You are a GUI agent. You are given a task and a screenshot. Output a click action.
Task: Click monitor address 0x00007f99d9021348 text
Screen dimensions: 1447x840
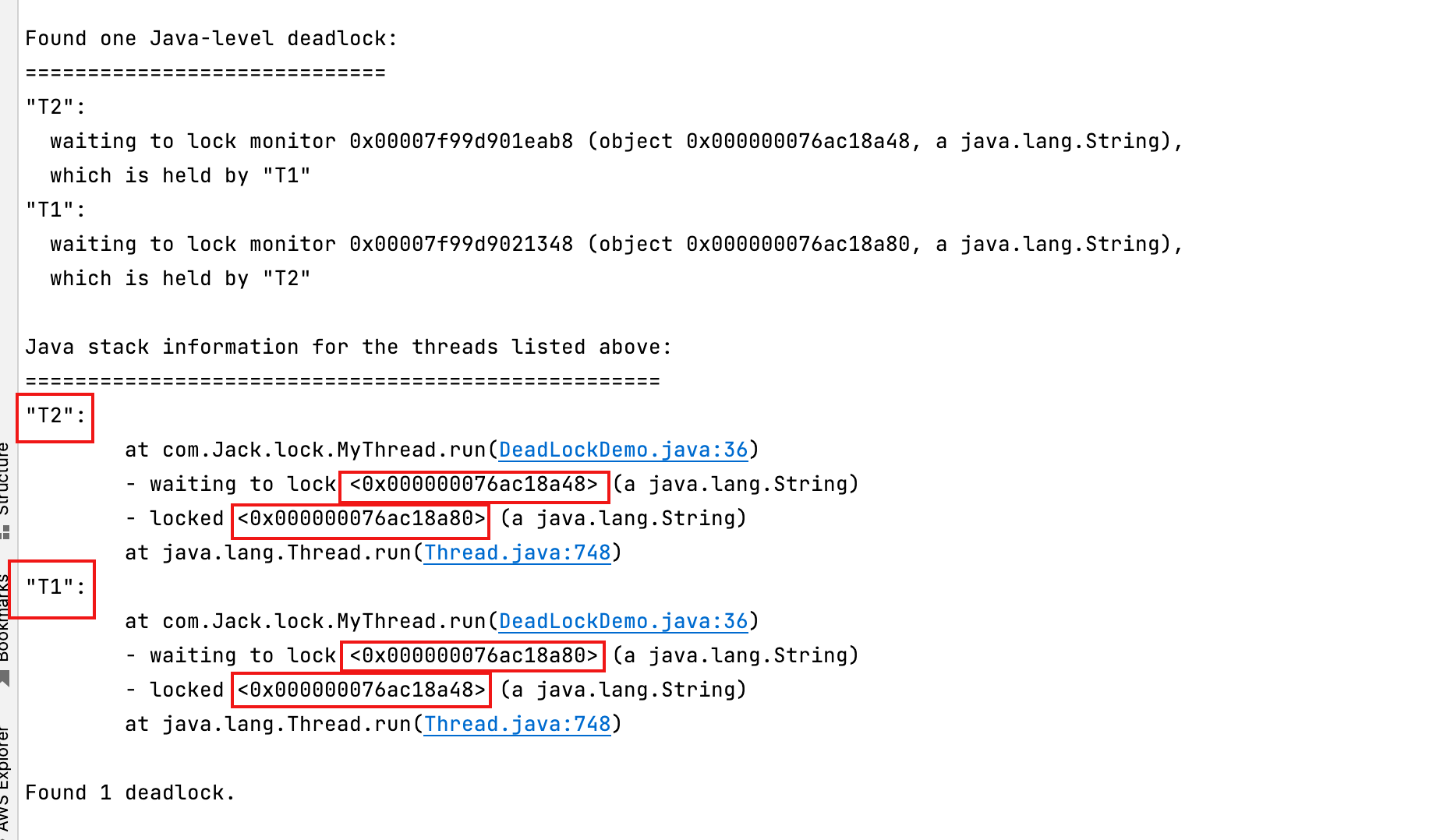point(461,245)
